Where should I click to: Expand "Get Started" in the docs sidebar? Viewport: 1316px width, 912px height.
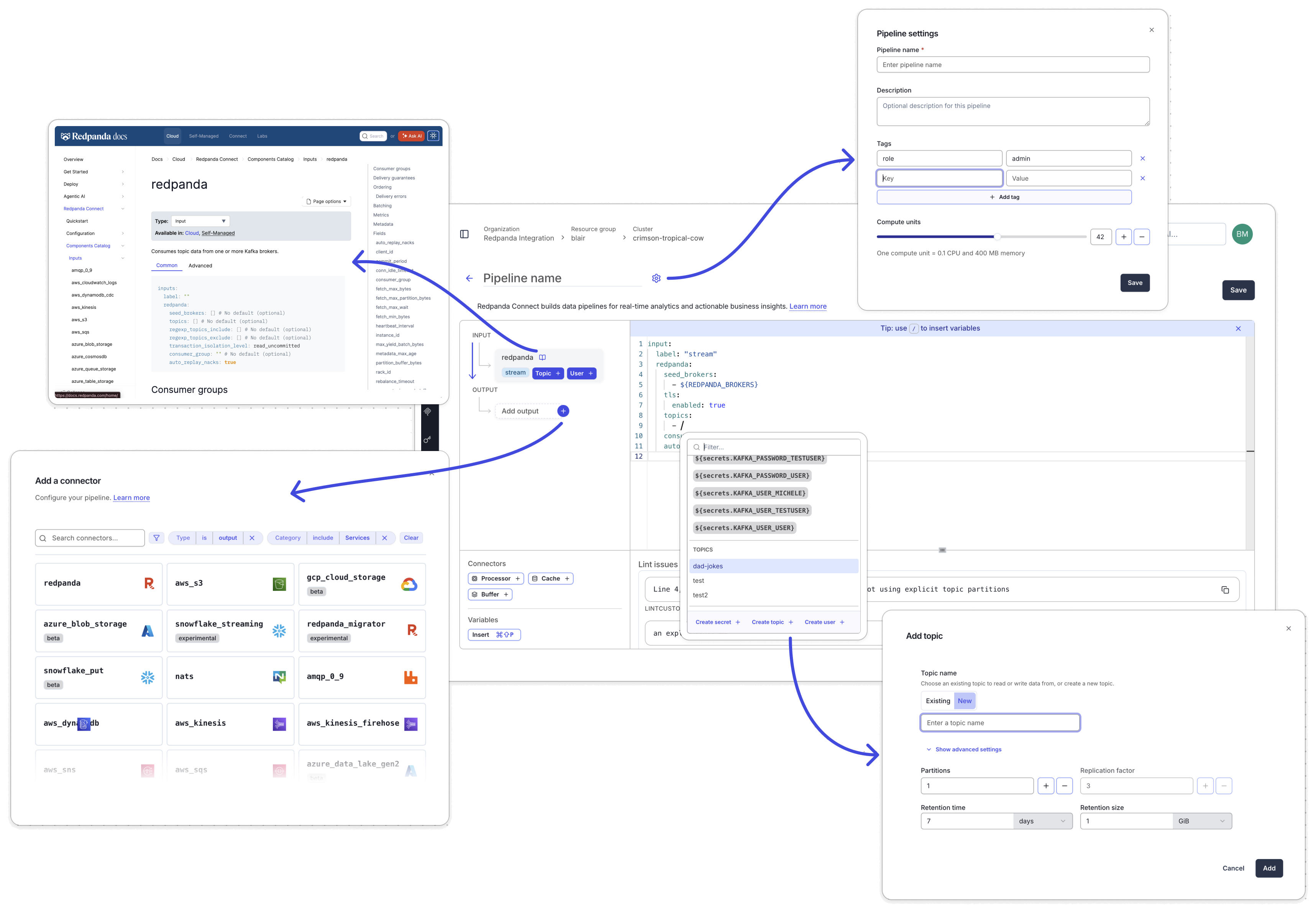(x=76, y=171)
